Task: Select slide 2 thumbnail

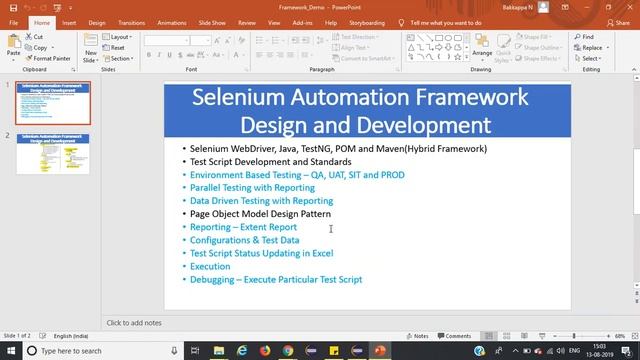Action: (x=53, y=153)
